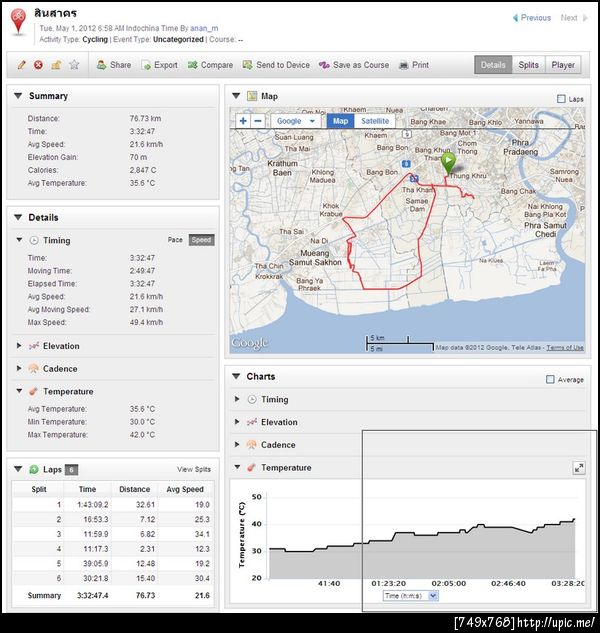Collapse the Temperature chart
The image size is (600, 633).
[237, 467]
